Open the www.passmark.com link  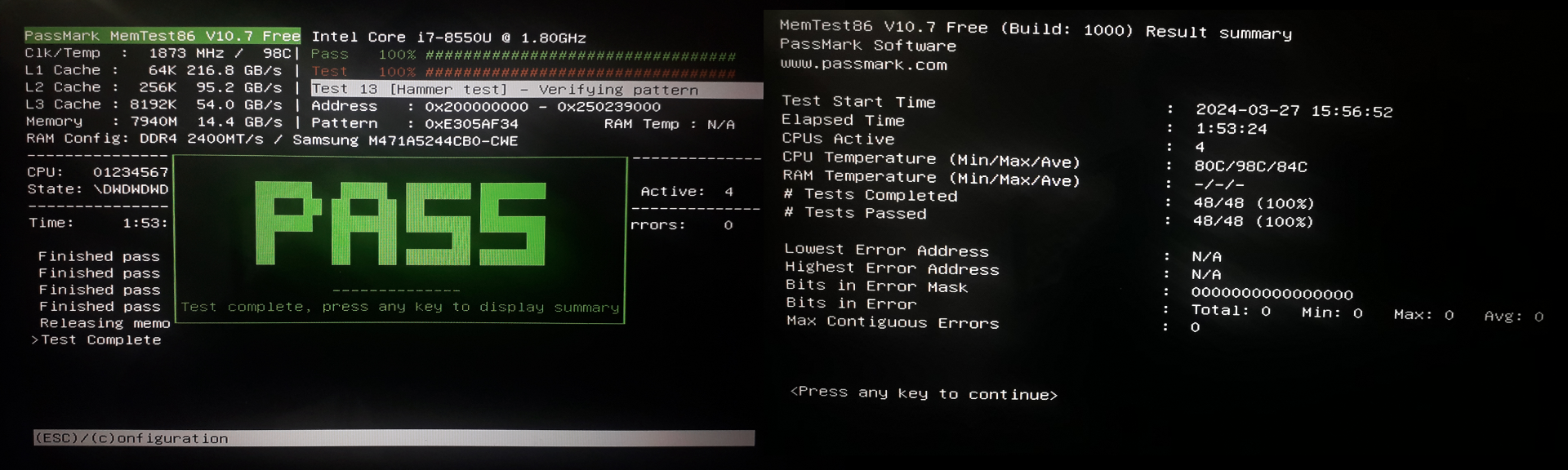(x=863, y=64)
